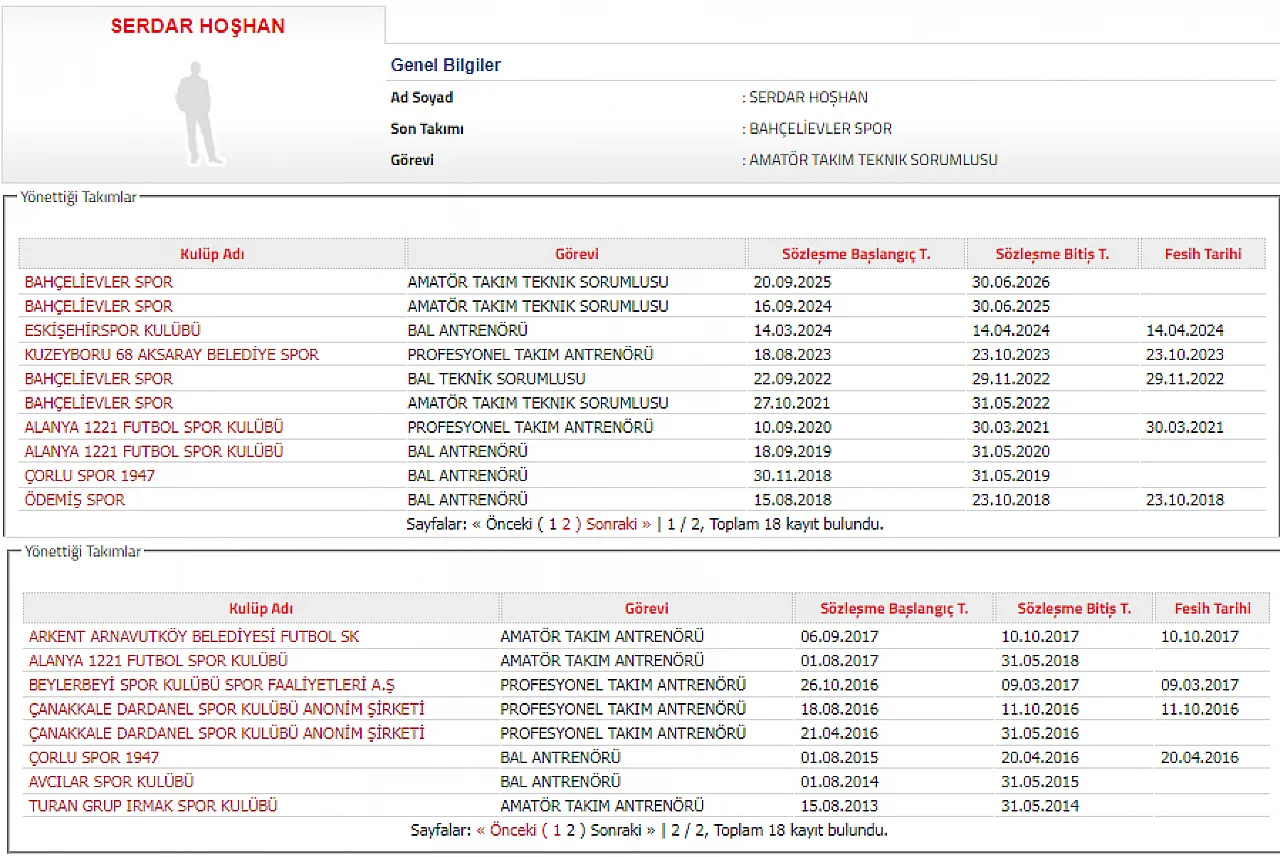Viewport: 1280px width, 857px height.
Task: Click the Ödemiş Spor club link
Action: [x=75, y=499]
